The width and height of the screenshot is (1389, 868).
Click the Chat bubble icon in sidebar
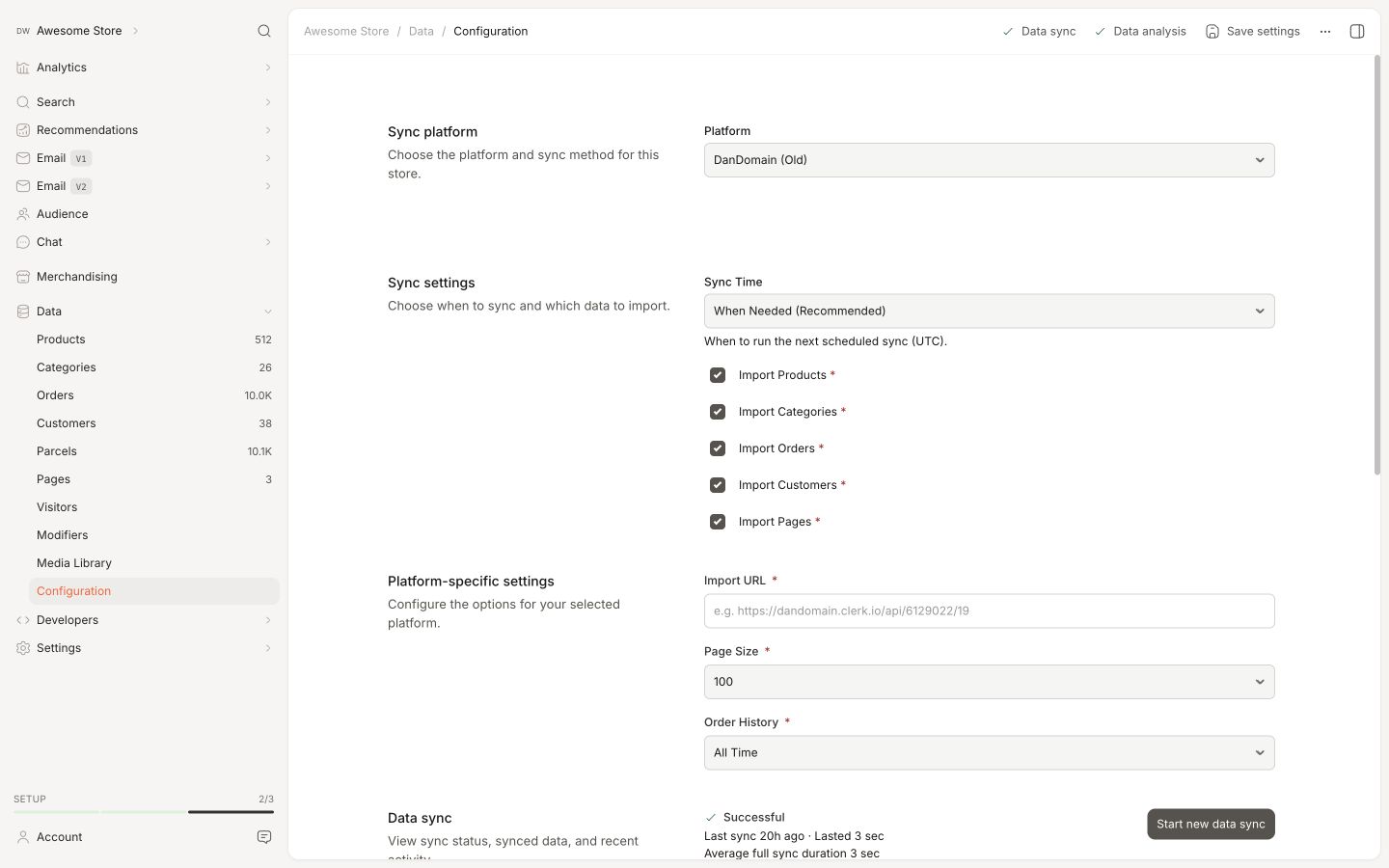[23, 242]
